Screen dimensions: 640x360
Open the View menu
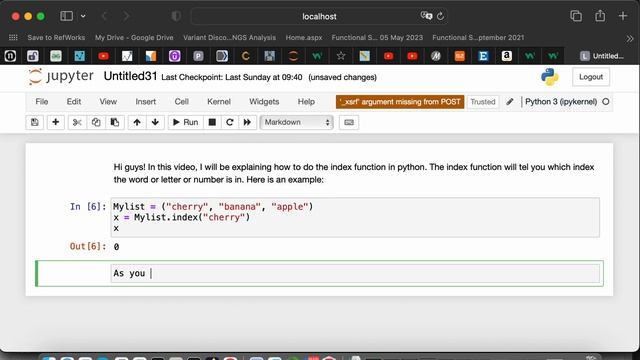108,102
